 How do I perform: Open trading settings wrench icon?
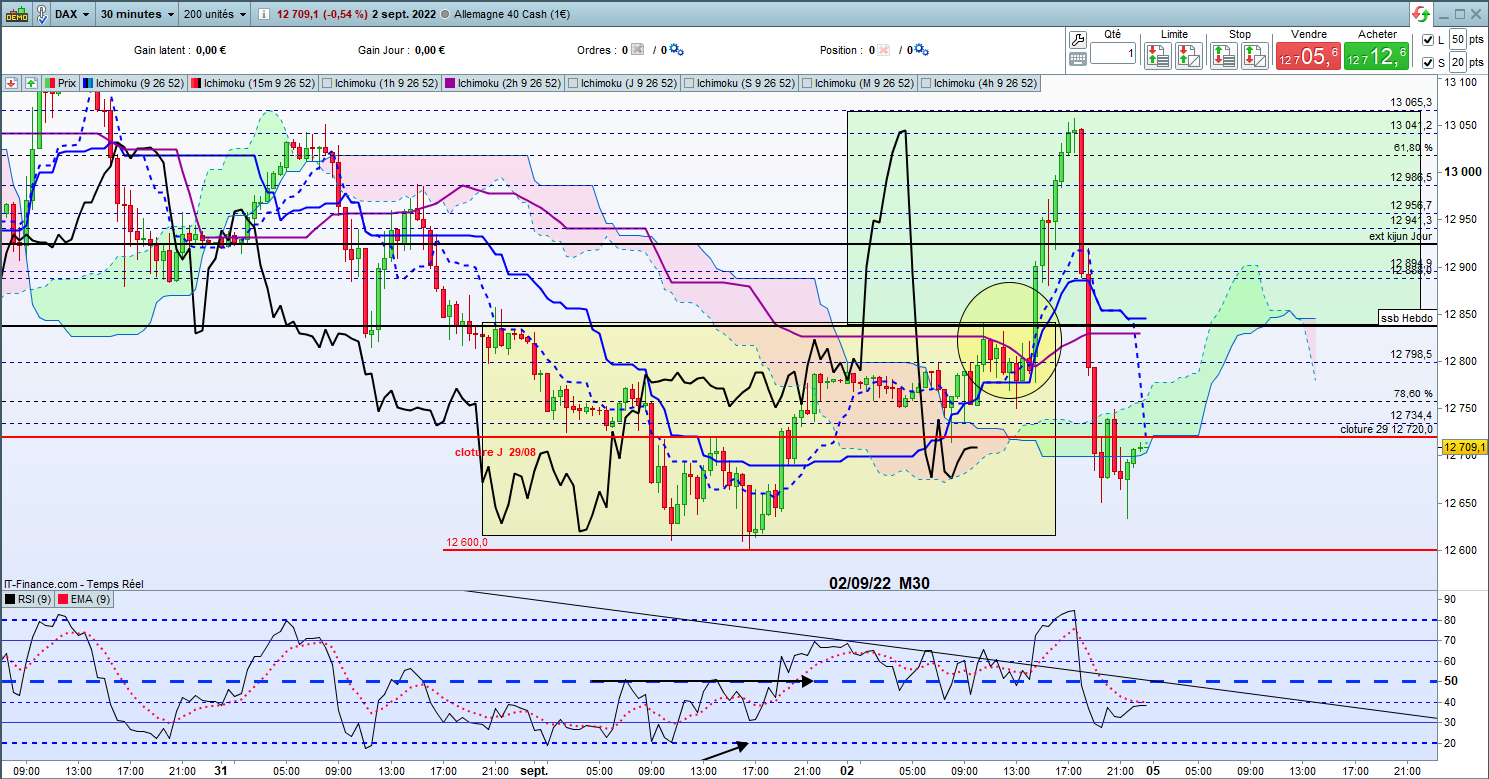point(1078,39)
